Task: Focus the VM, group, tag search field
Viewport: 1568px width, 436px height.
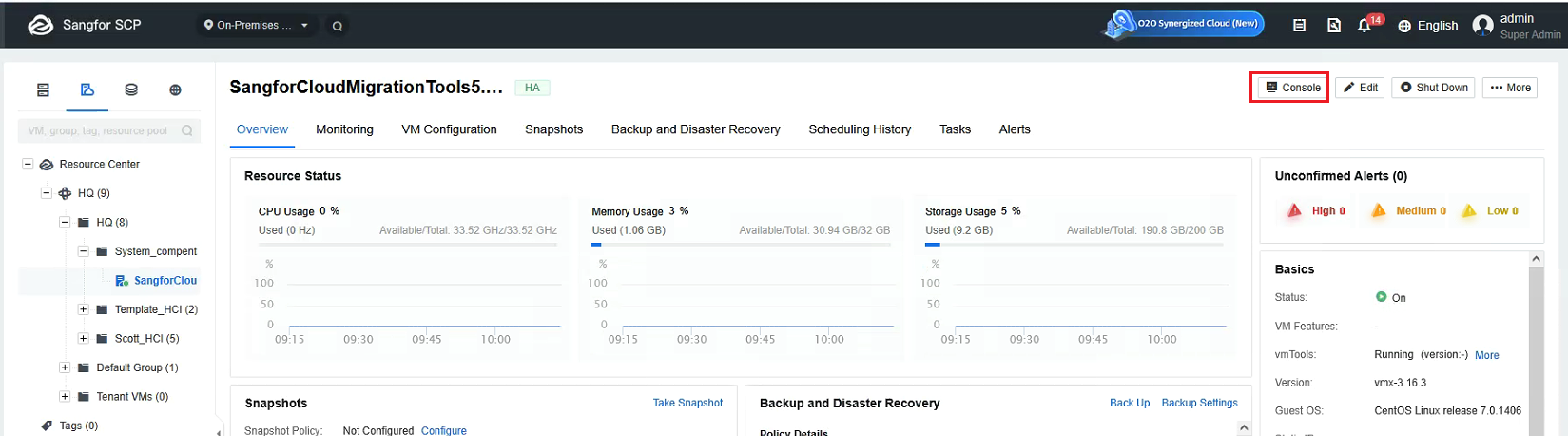Action: pos(109,130)
